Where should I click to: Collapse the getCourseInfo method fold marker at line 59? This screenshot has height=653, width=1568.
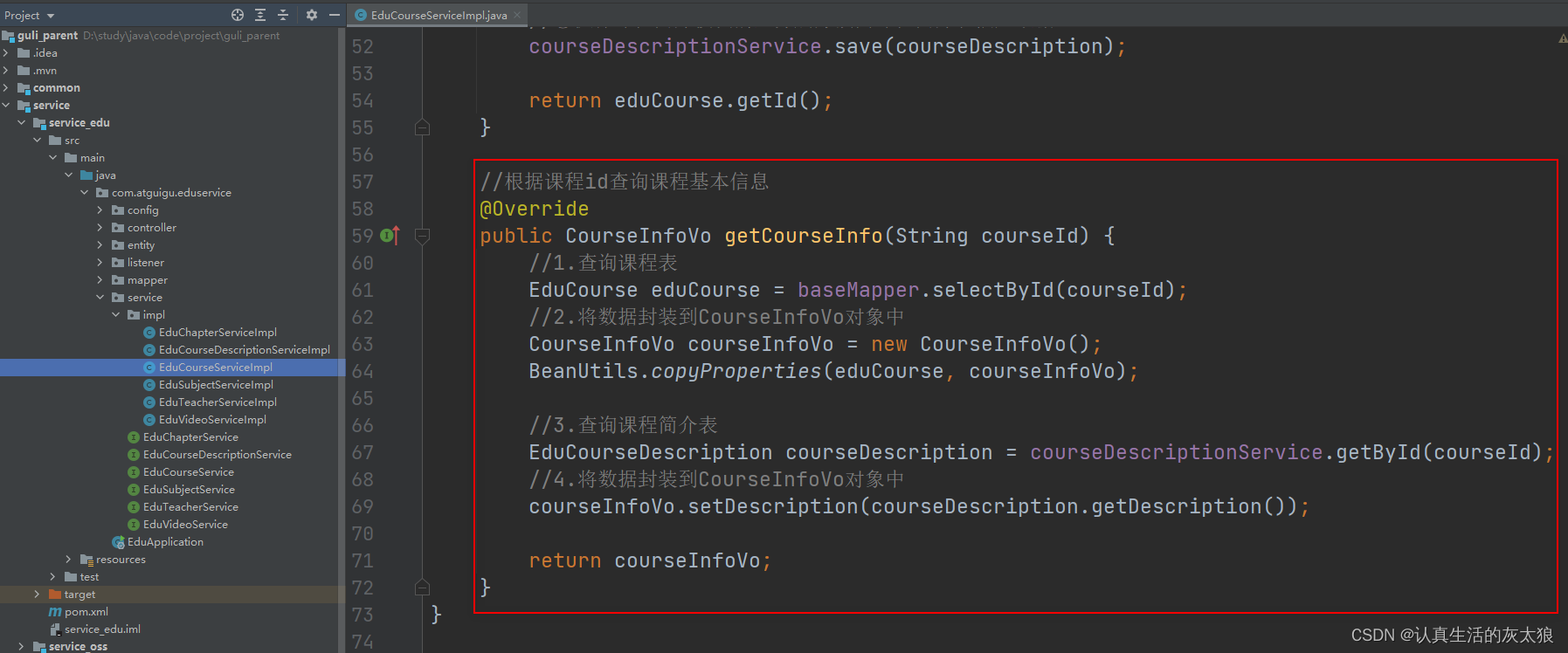422,236
